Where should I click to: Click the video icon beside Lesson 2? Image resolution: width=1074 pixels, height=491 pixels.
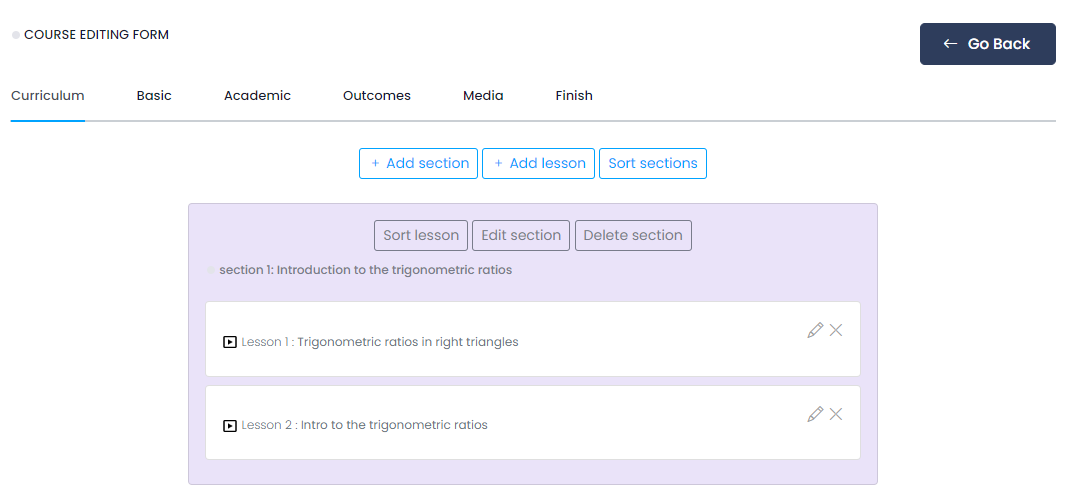pyautogui.click(x=230, y=425)
